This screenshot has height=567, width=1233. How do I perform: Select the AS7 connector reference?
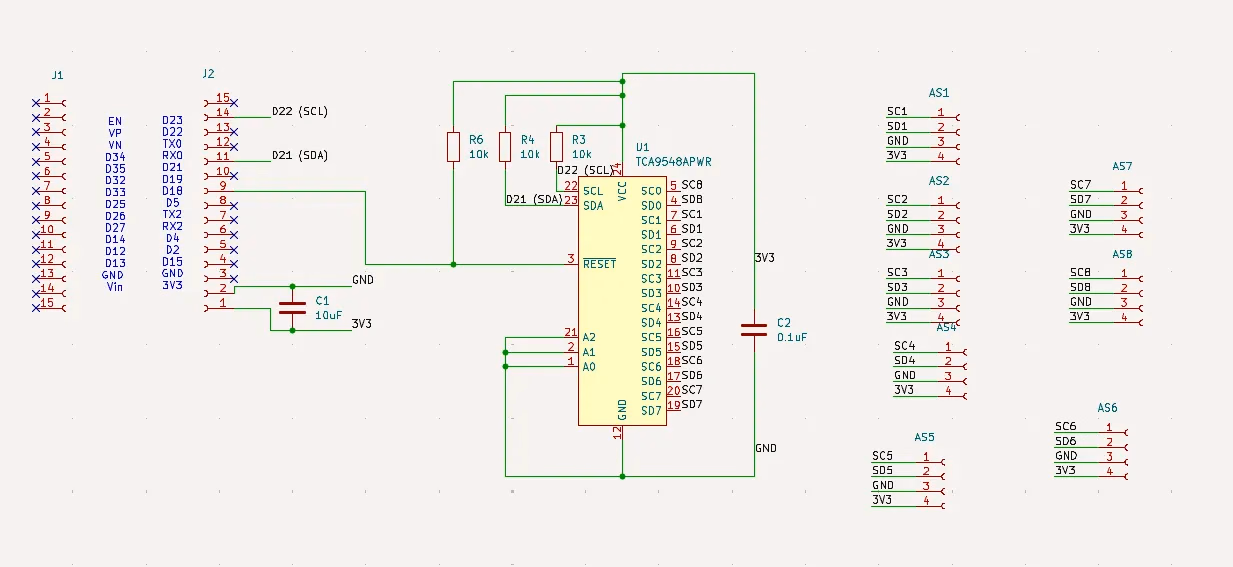click(1122, 166)
